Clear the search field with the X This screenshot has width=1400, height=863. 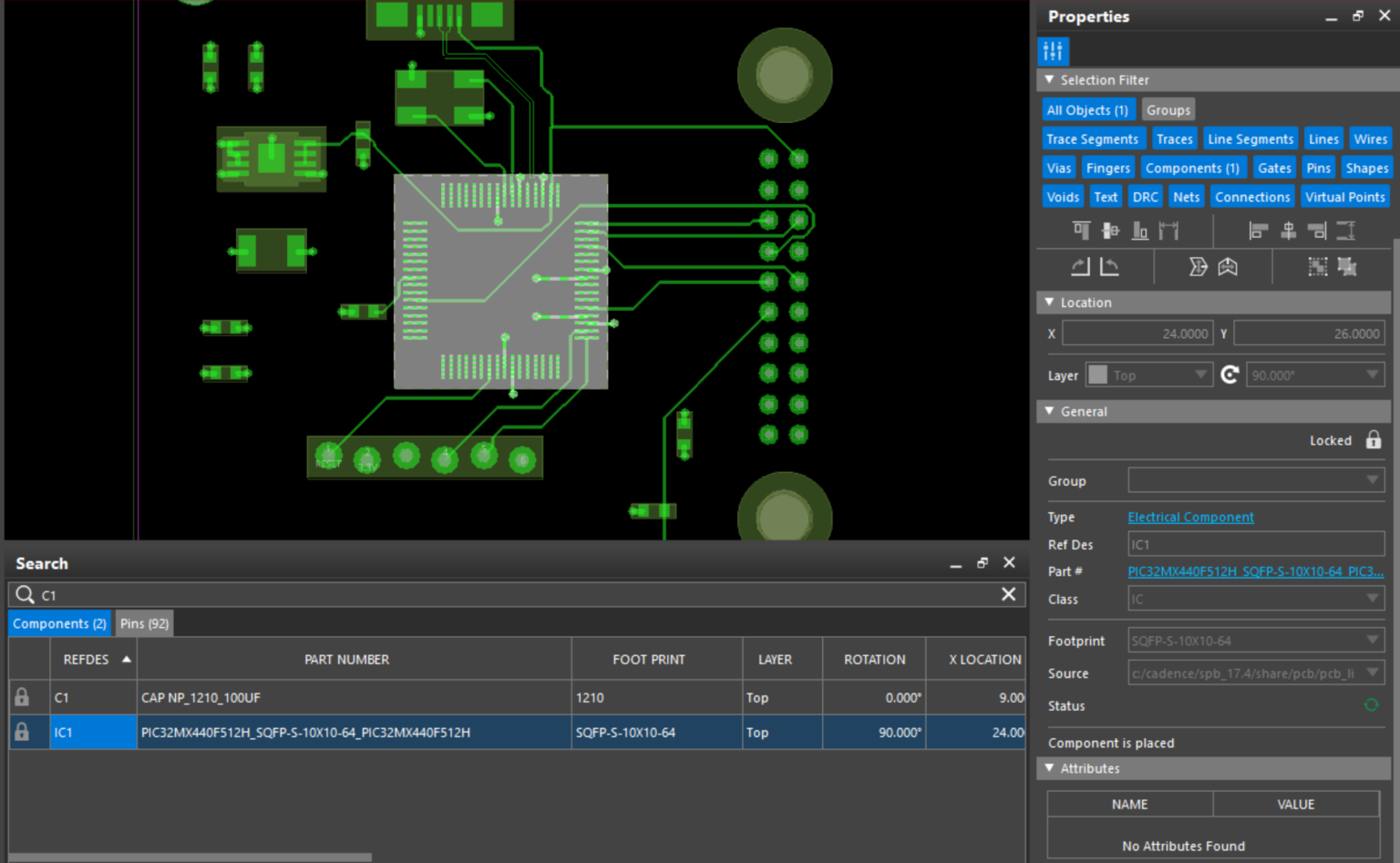1008,594
